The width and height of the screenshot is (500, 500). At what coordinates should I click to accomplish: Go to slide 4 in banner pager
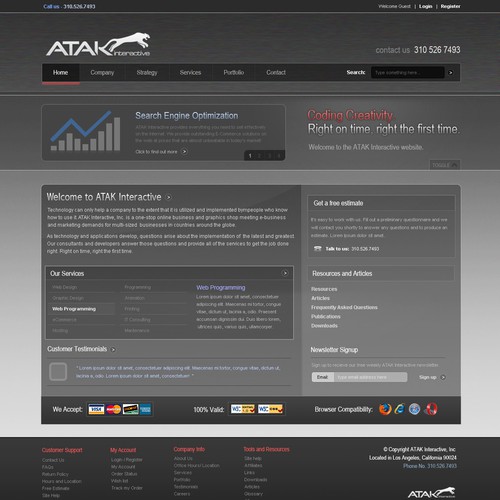279,156
